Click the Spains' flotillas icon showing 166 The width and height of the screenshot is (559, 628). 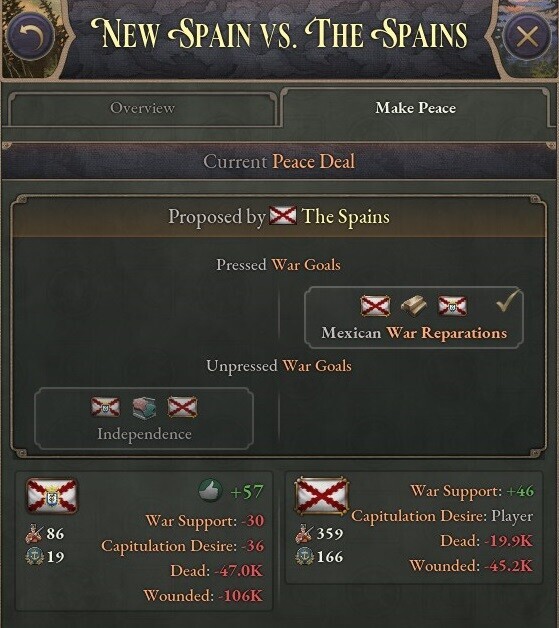(x=304, y=557)
